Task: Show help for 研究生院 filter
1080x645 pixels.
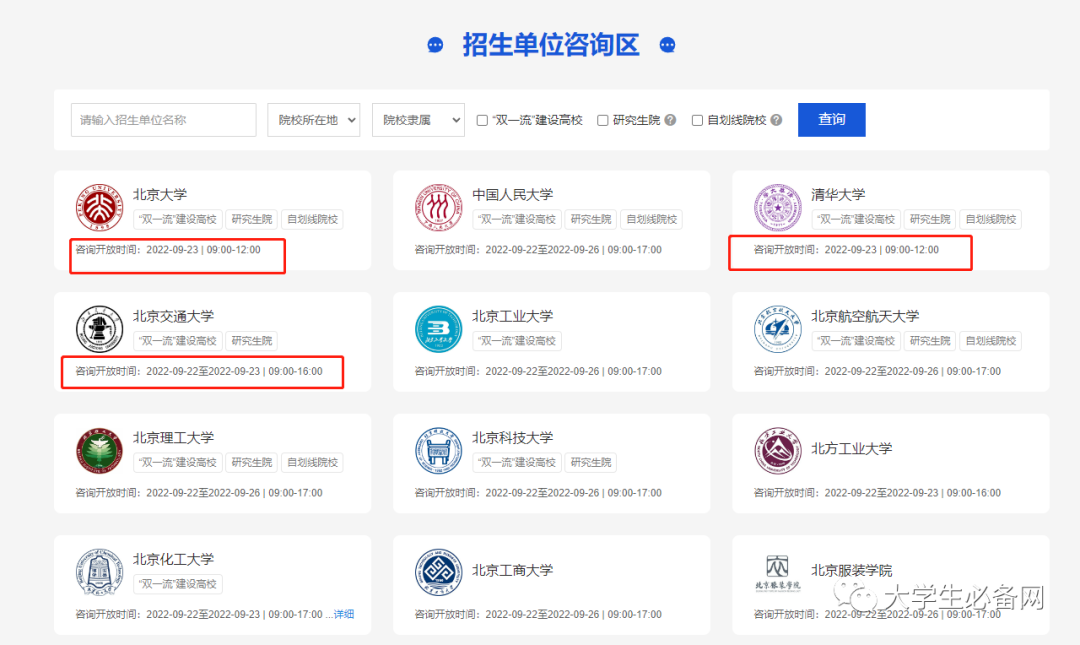Action: (670, 120)
